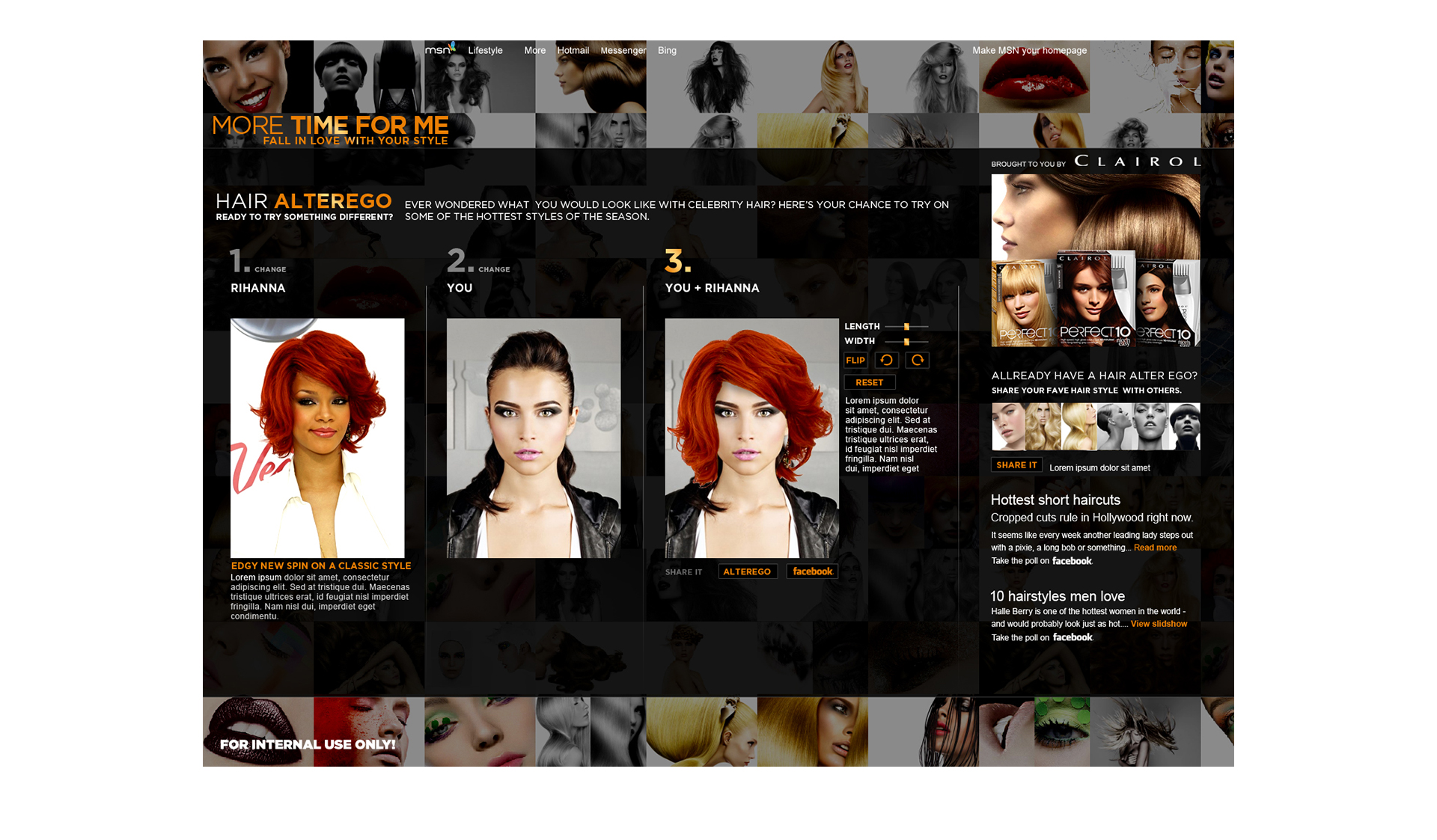Click 'READY TO TRY SOMETHING DIFFERENT?' subtitle
Image resolution: width=1437 pixels, height=840 pixels.
pyautogui.click(x=305, y=217)
